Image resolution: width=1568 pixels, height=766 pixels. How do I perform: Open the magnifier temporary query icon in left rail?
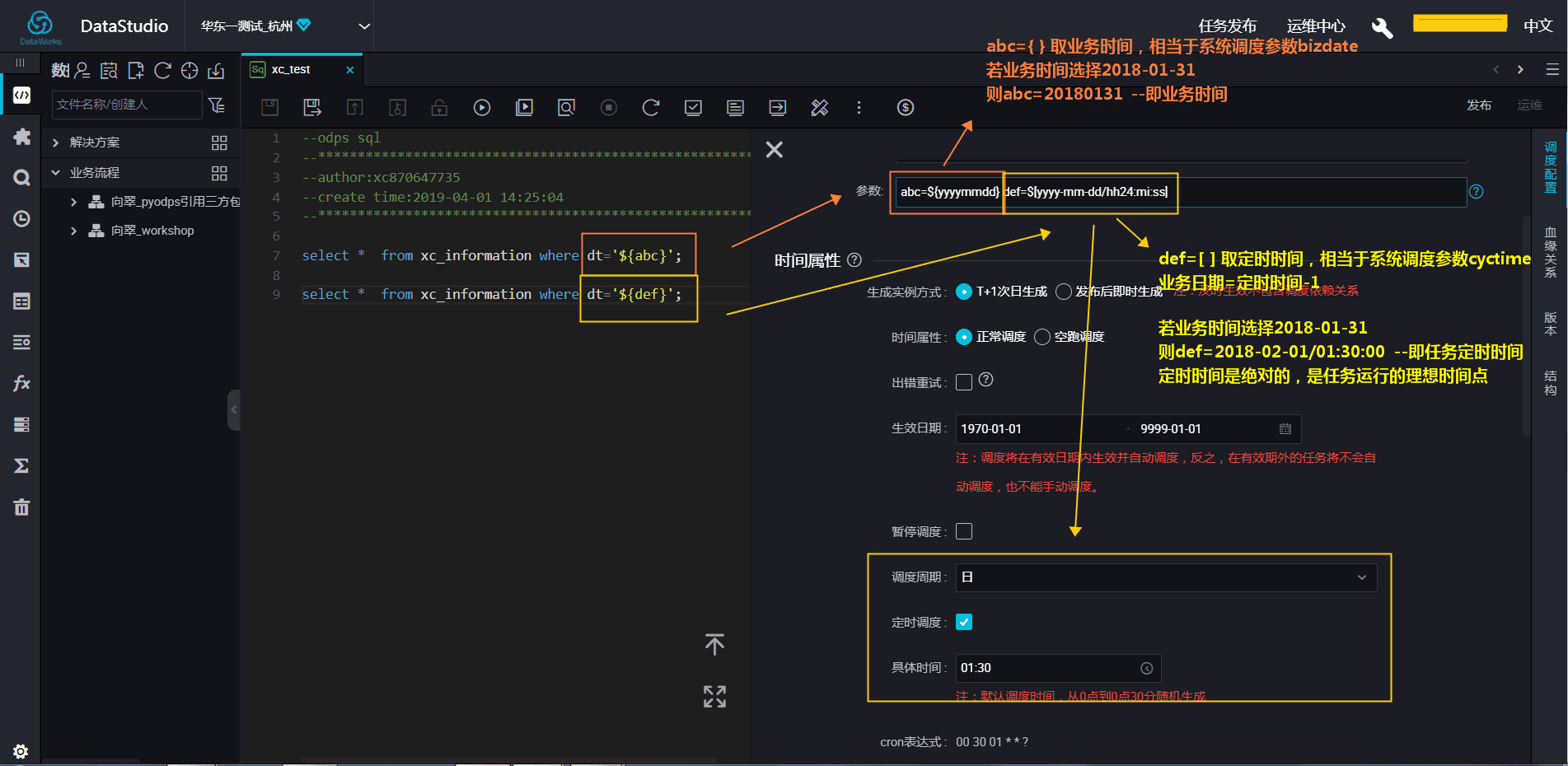tap(21, 178)
